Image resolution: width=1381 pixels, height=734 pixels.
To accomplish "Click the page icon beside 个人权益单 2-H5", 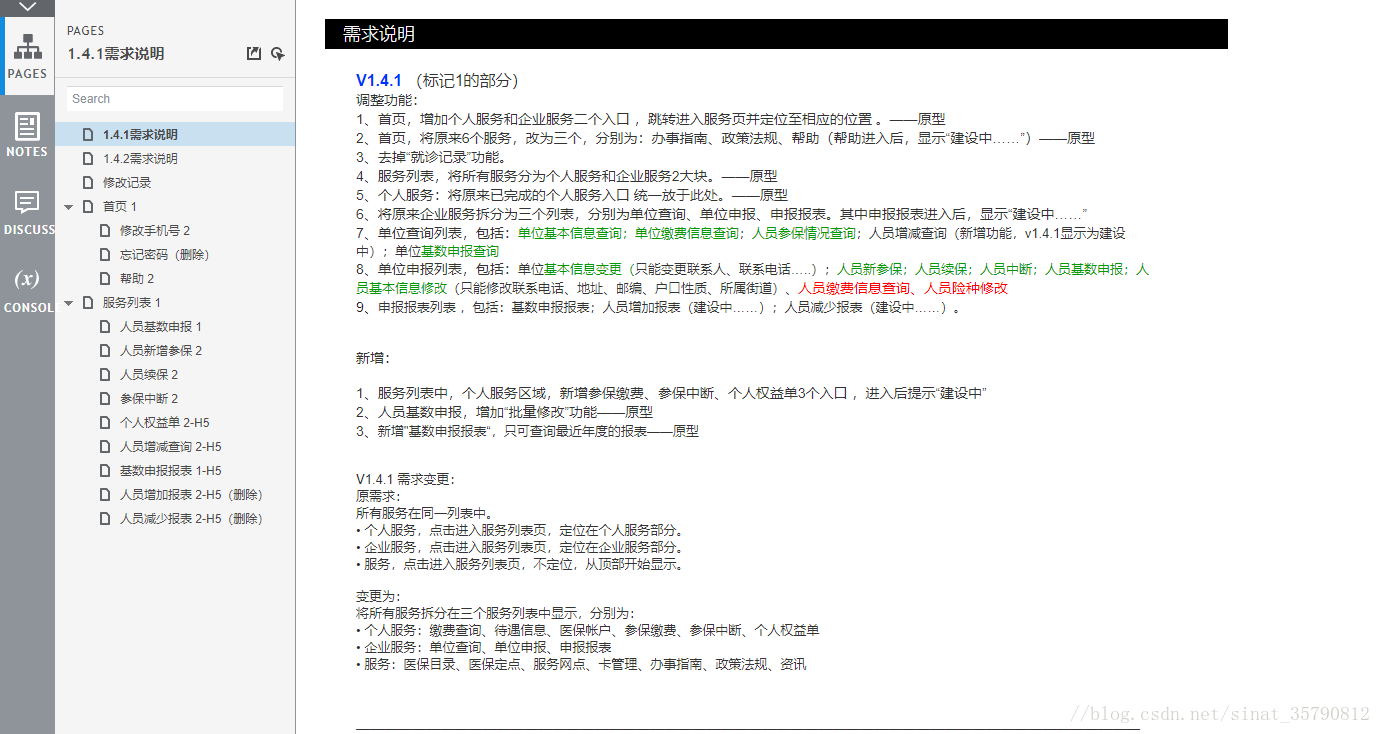I will point(104,422).
